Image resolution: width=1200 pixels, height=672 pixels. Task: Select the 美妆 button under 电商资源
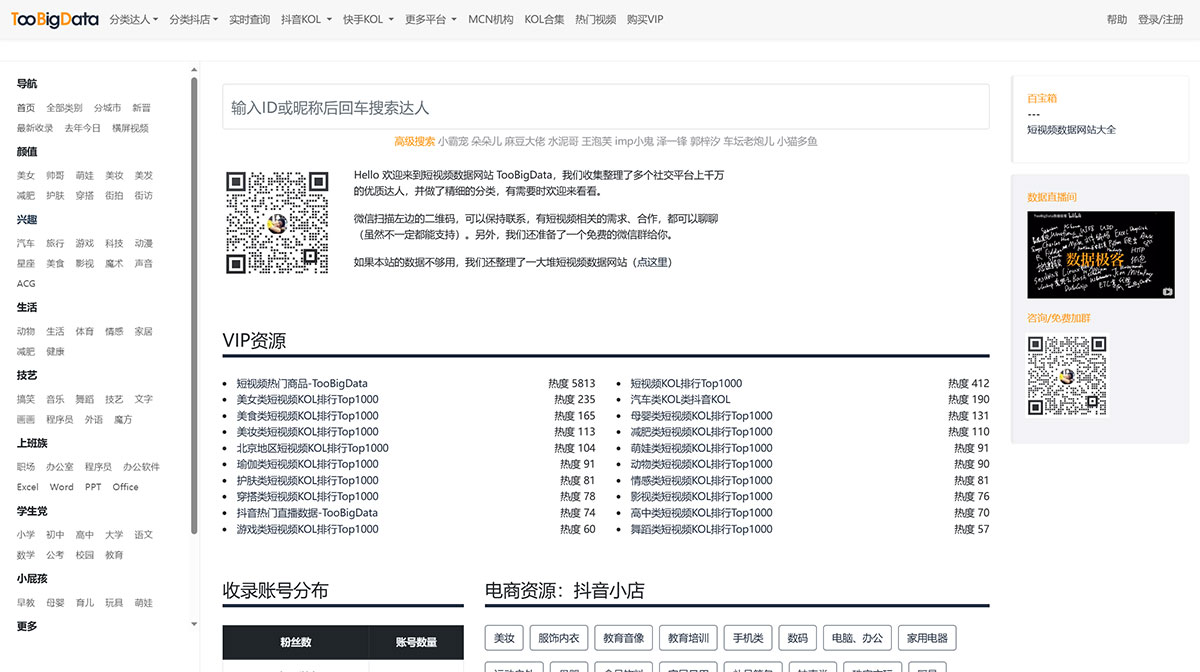tap(503, 637)
